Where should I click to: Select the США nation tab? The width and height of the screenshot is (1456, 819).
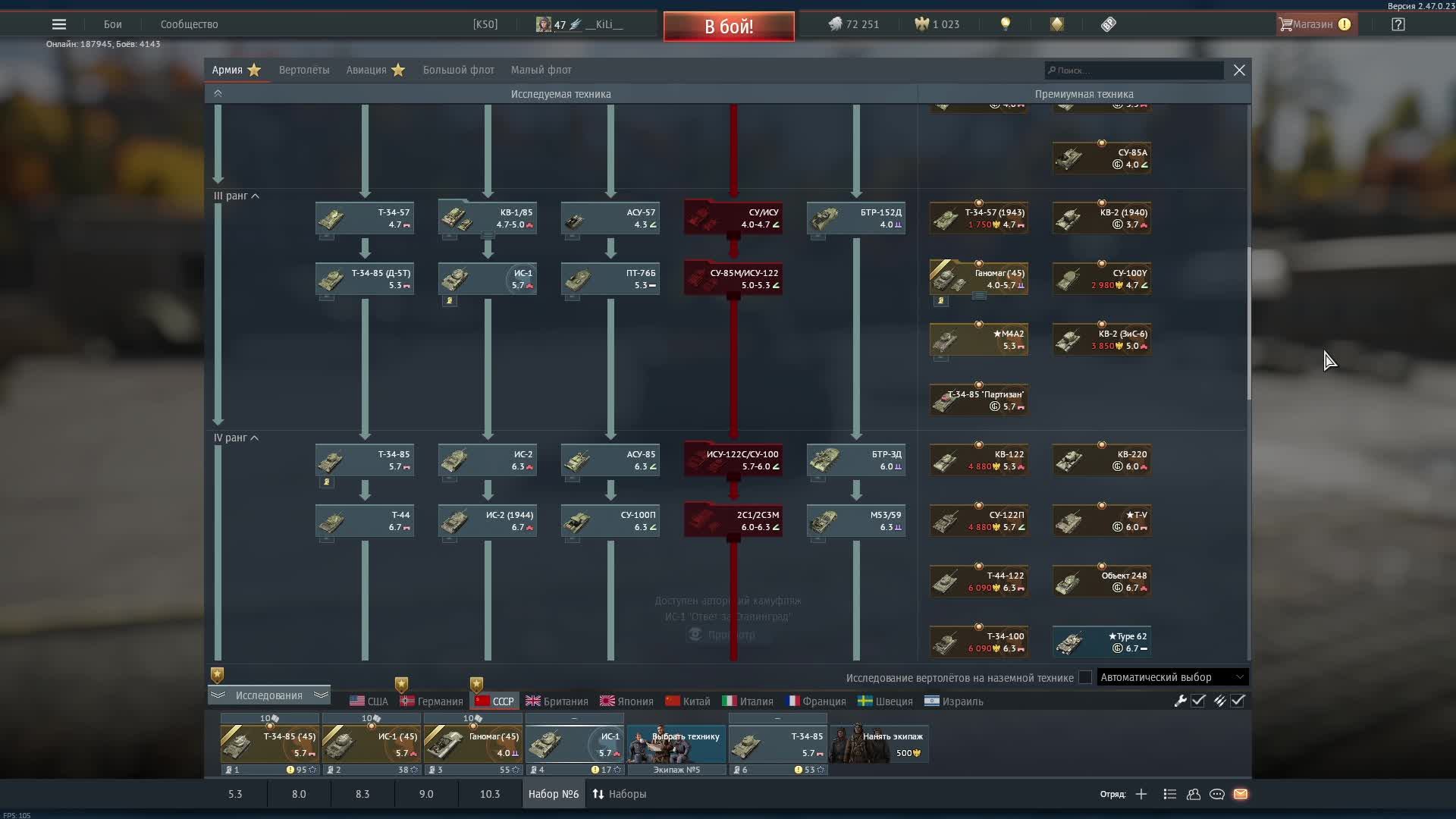(x=369, y=701)
